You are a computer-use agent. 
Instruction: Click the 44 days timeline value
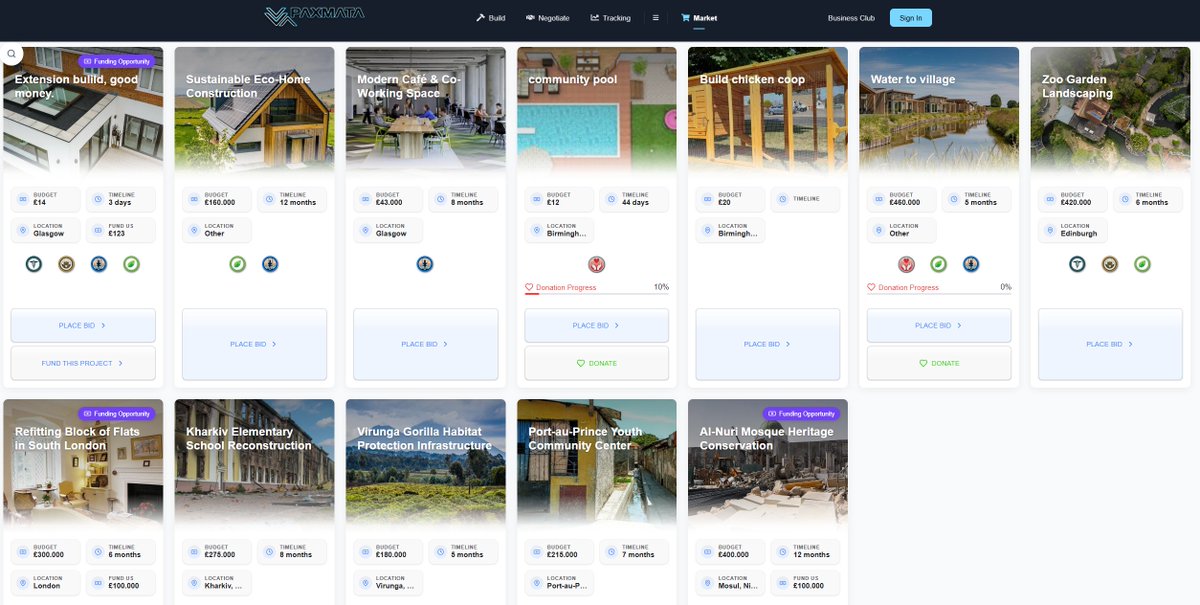click(635, 203)
